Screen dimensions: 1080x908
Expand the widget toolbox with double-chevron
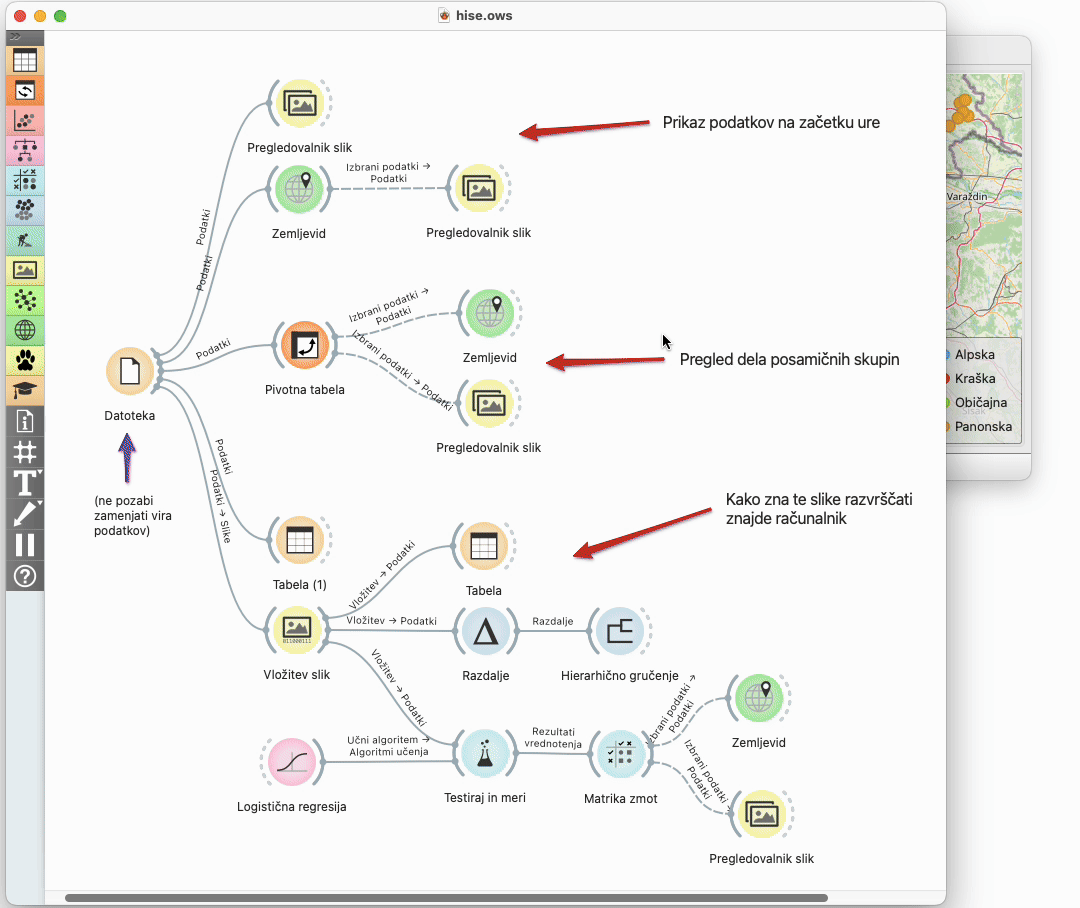[15, 36]
